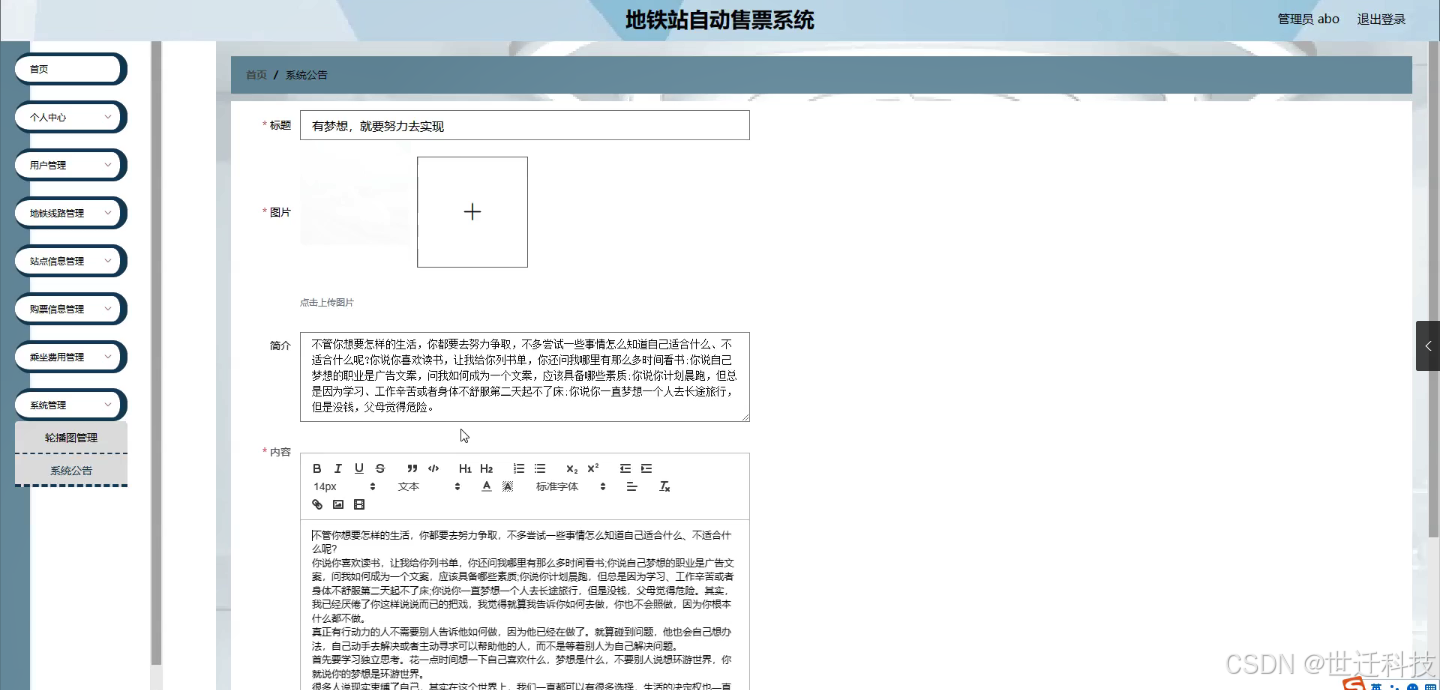Increase indent in the editor
This screenshot has height=690, width=1440.
point(646,469)
